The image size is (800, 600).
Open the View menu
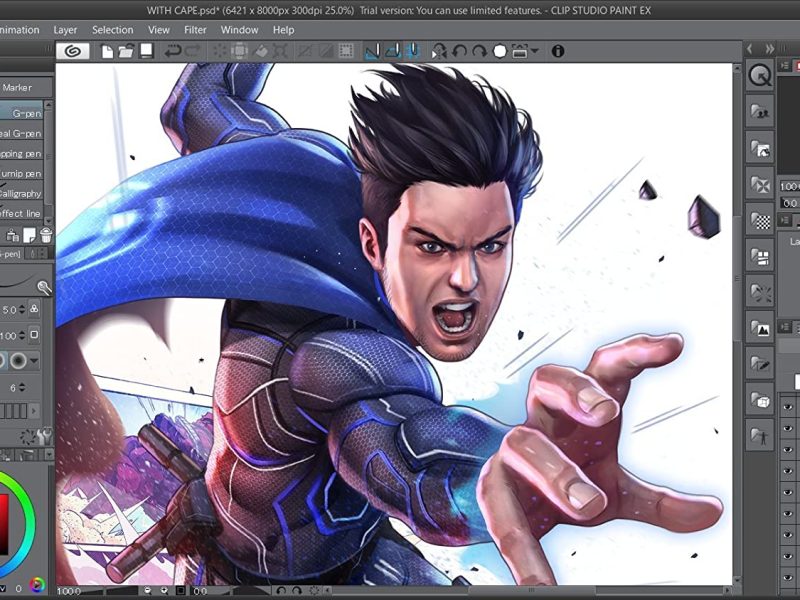[x=159, y=30]
